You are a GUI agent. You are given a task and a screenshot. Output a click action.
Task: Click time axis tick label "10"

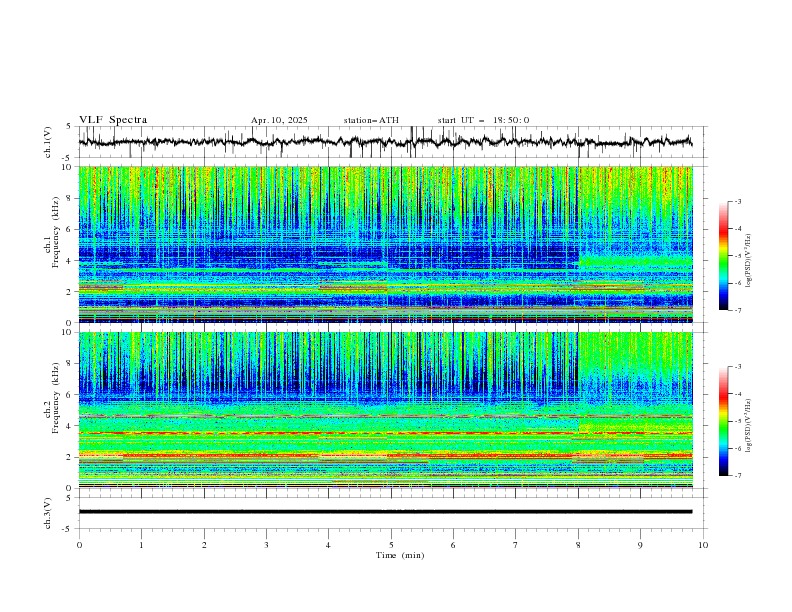point(703,545)
